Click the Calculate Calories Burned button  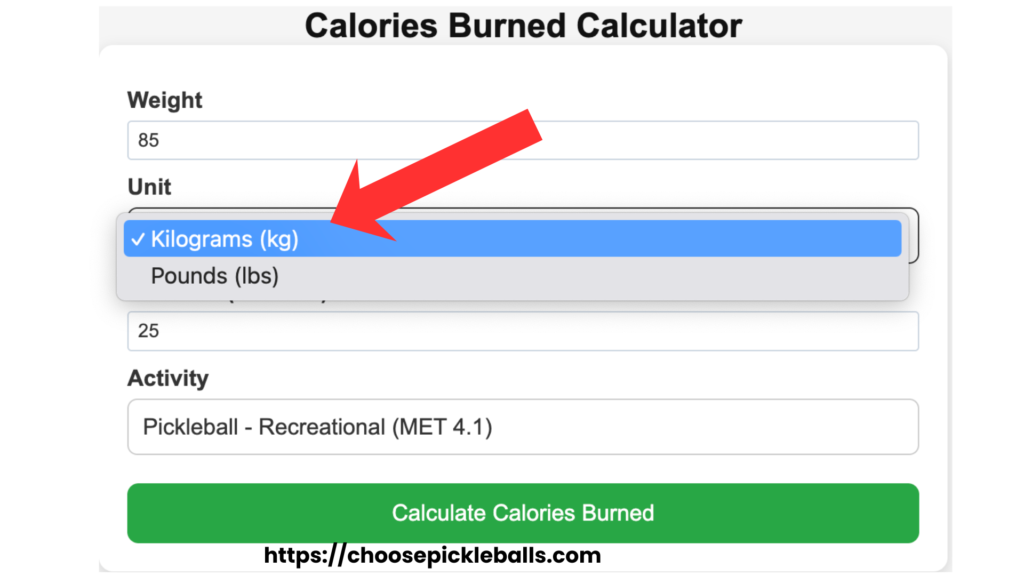[522, 512]
